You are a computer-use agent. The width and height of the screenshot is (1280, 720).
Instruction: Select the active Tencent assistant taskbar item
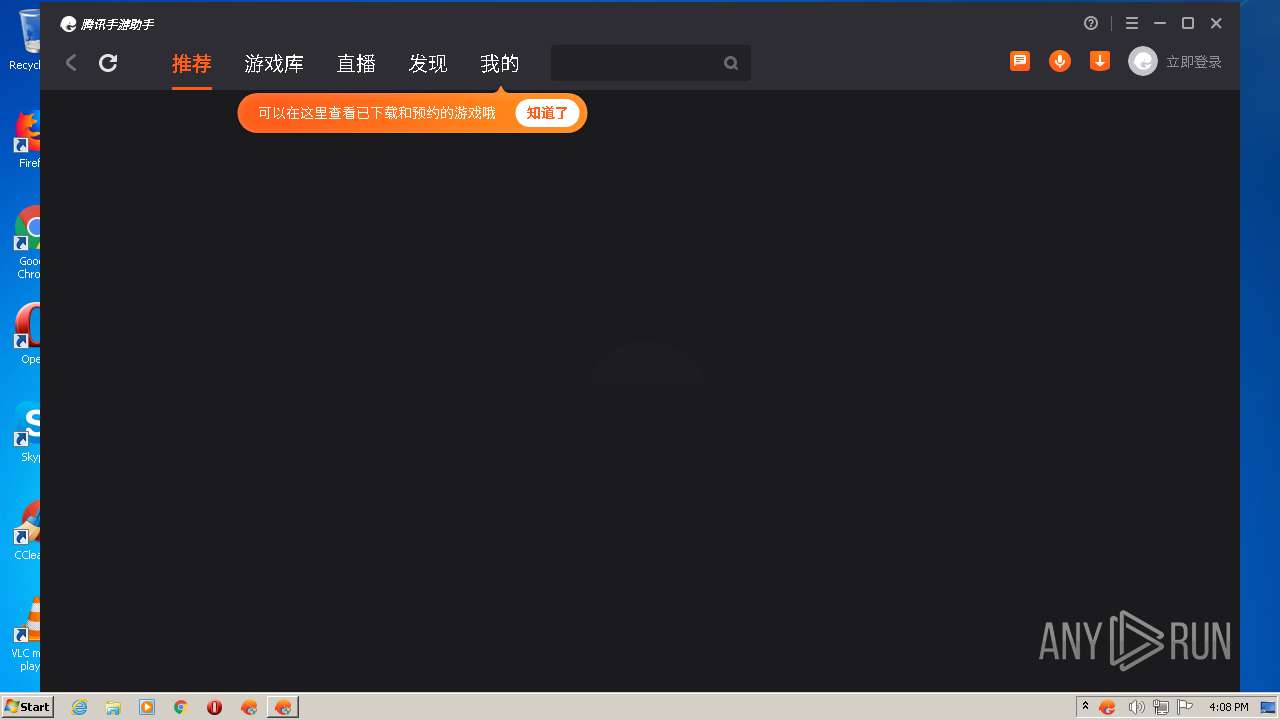(283, 707)
